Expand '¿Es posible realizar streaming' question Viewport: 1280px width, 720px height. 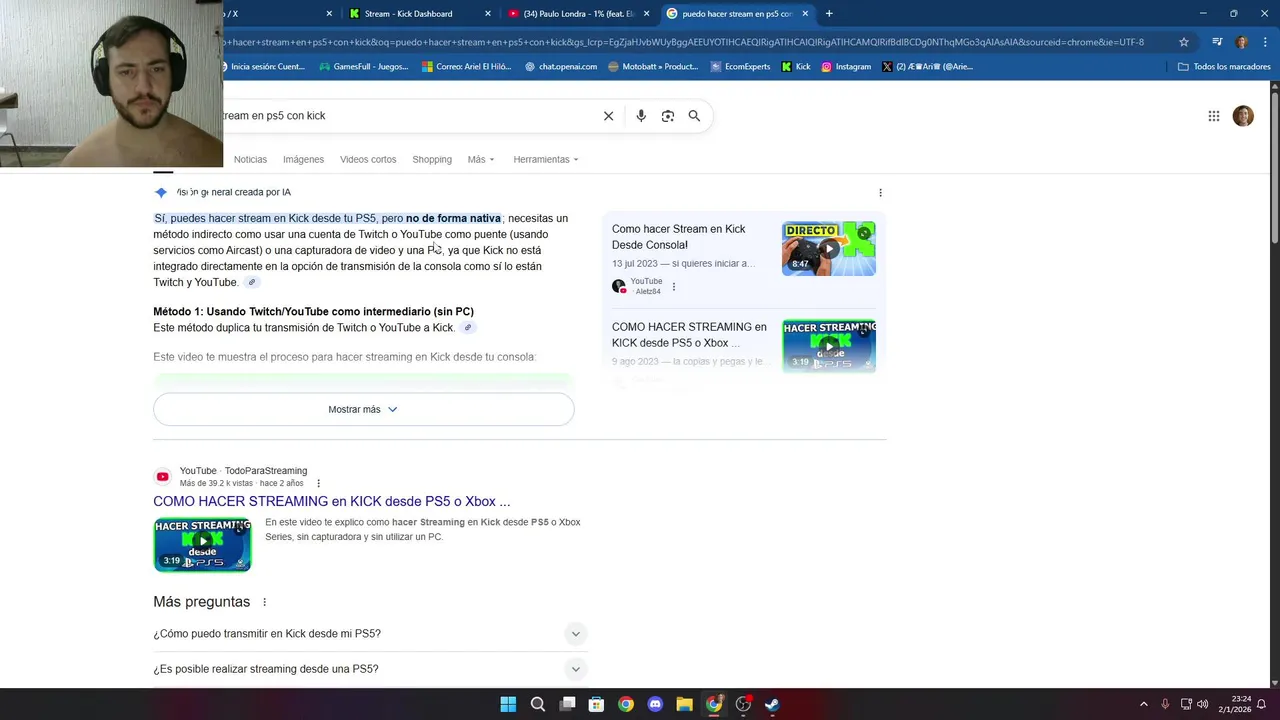tap(368, 669)
